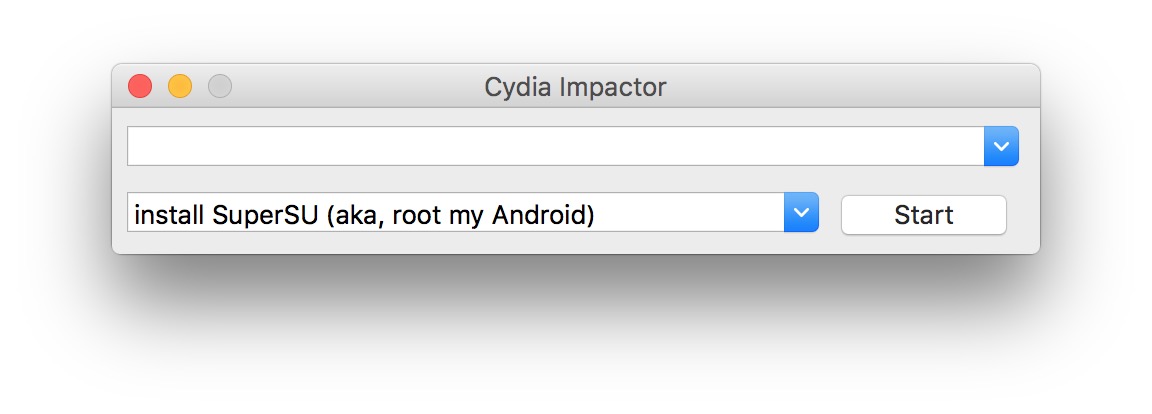This screenshot has height=414, width=1152.
Task: Click the yellow window button in title bar
Action: [x=180, y=87]
